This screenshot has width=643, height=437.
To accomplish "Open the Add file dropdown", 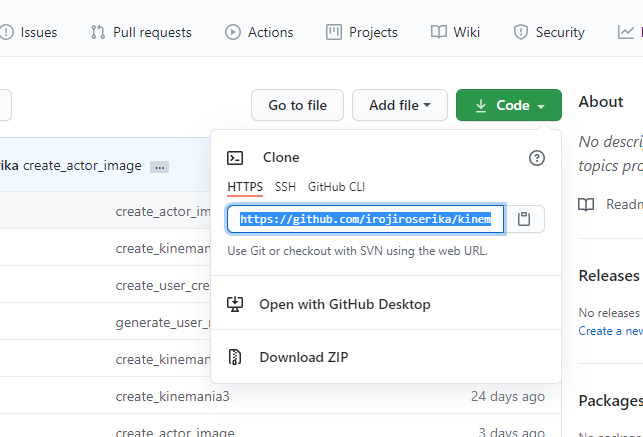I will (x=400, y=105).
